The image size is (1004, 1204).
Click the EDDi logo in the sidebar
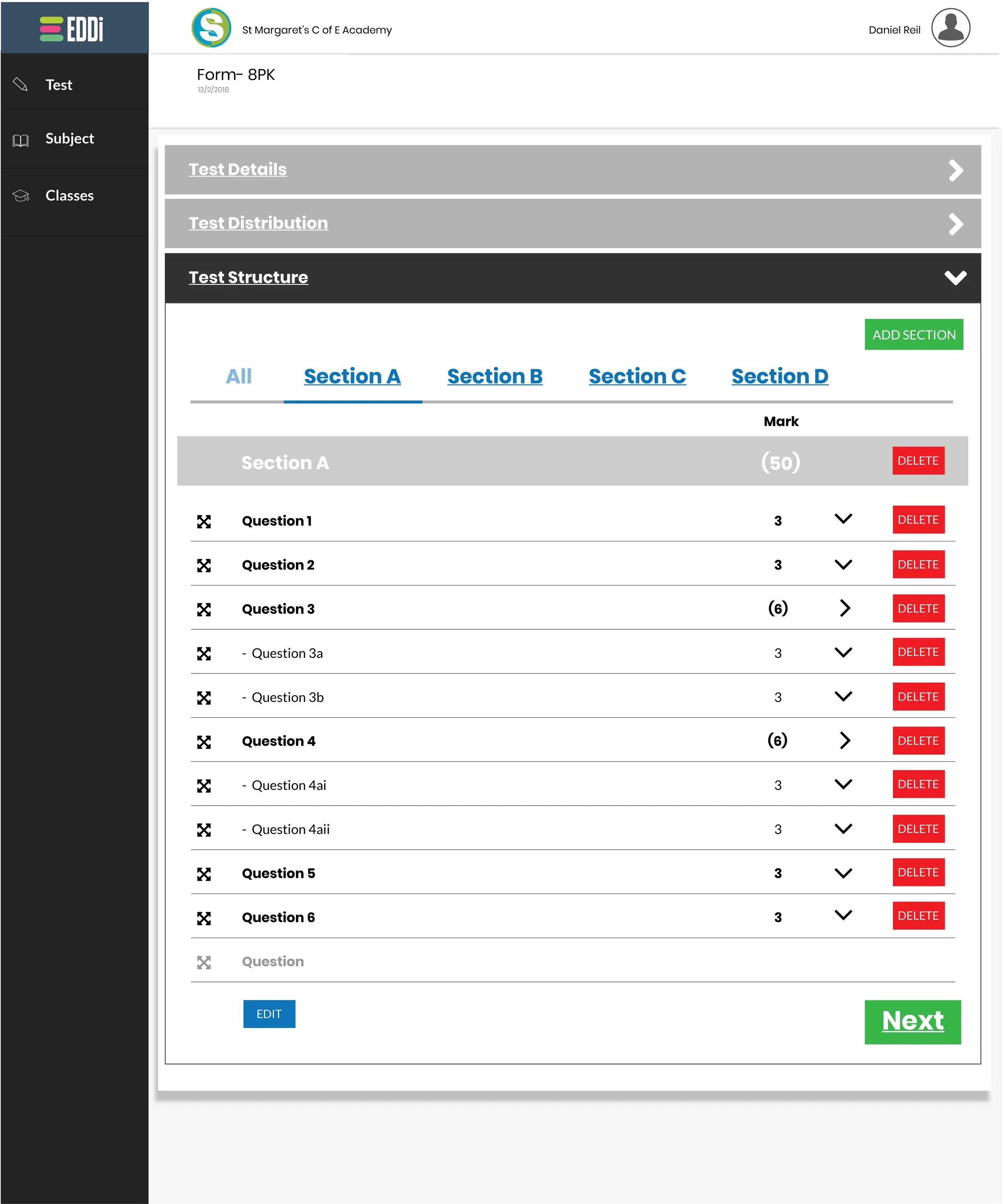point(71,29)
